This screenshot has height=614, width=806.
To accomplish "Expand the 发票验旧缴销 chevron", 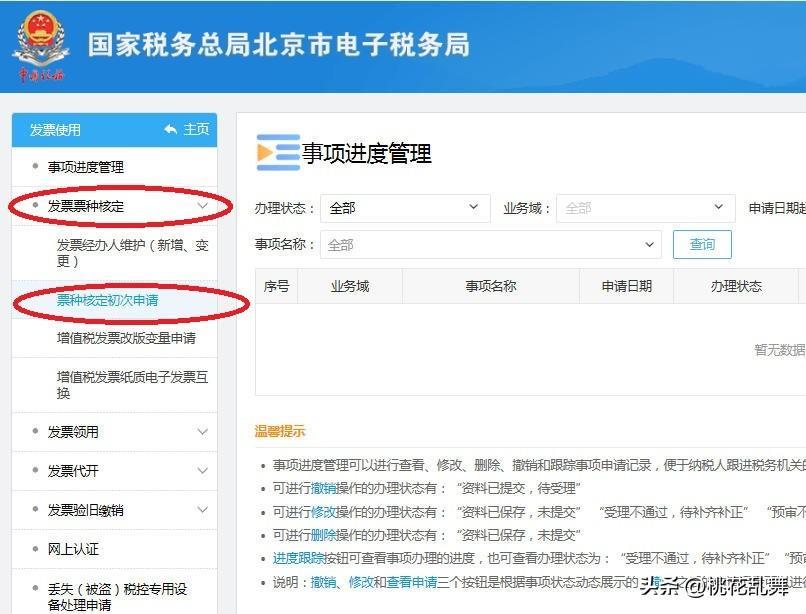I will [x=202, y=510].
